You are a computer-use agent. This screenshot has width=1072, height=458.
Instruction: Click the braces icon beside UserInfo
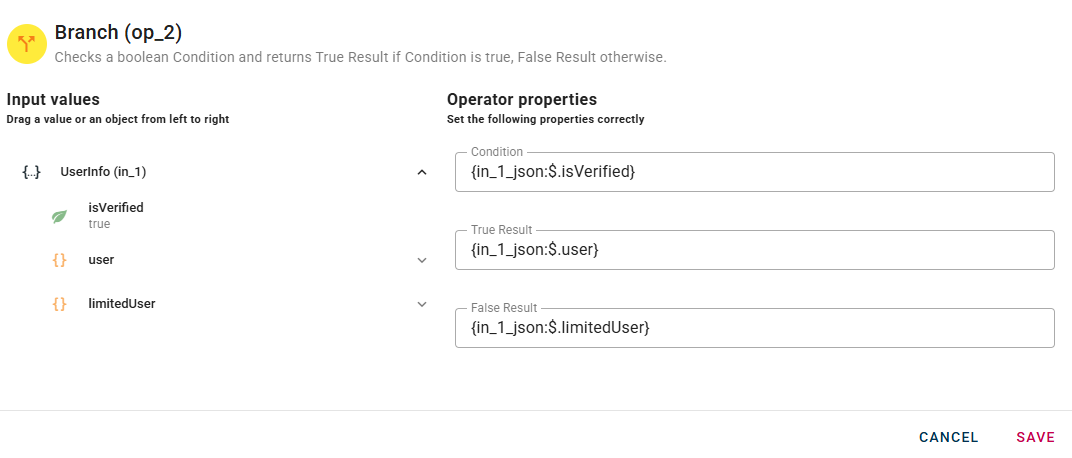tap(31, 172)
